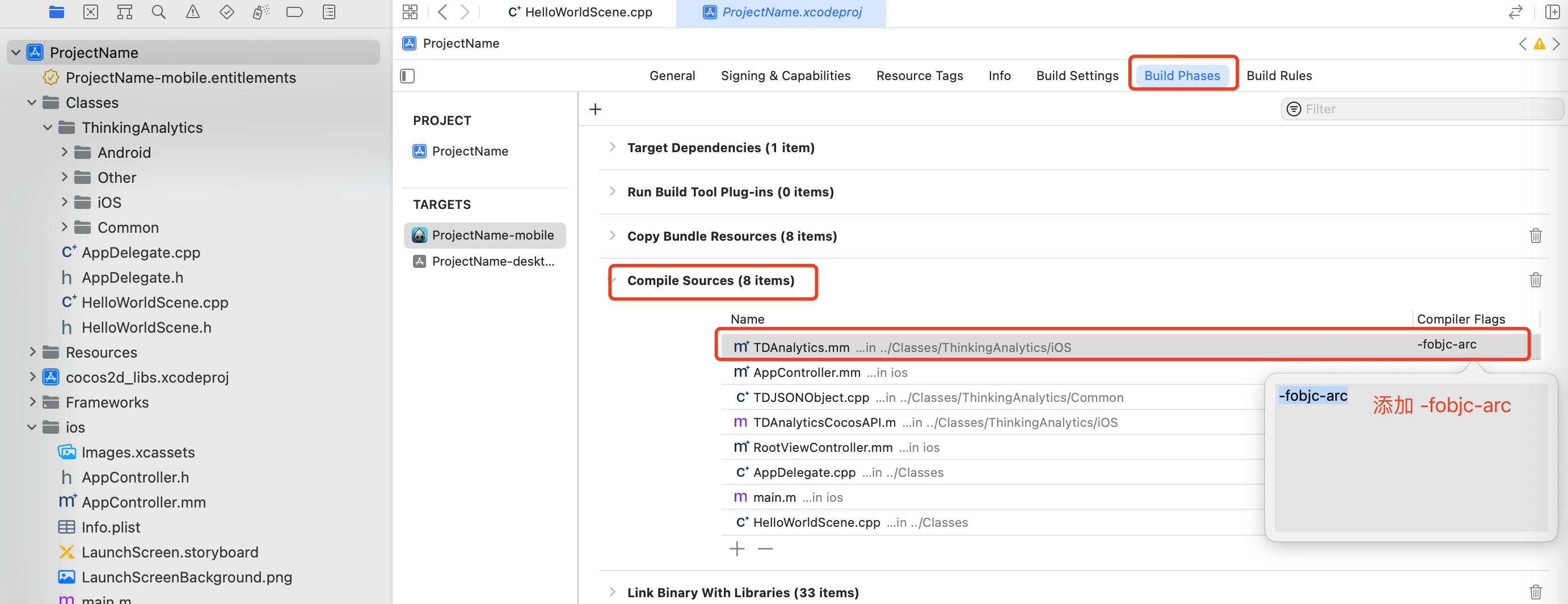1568x604 pixels.
Task: Click the yellow warning issue icon
Action: [x=1539, y=44]
